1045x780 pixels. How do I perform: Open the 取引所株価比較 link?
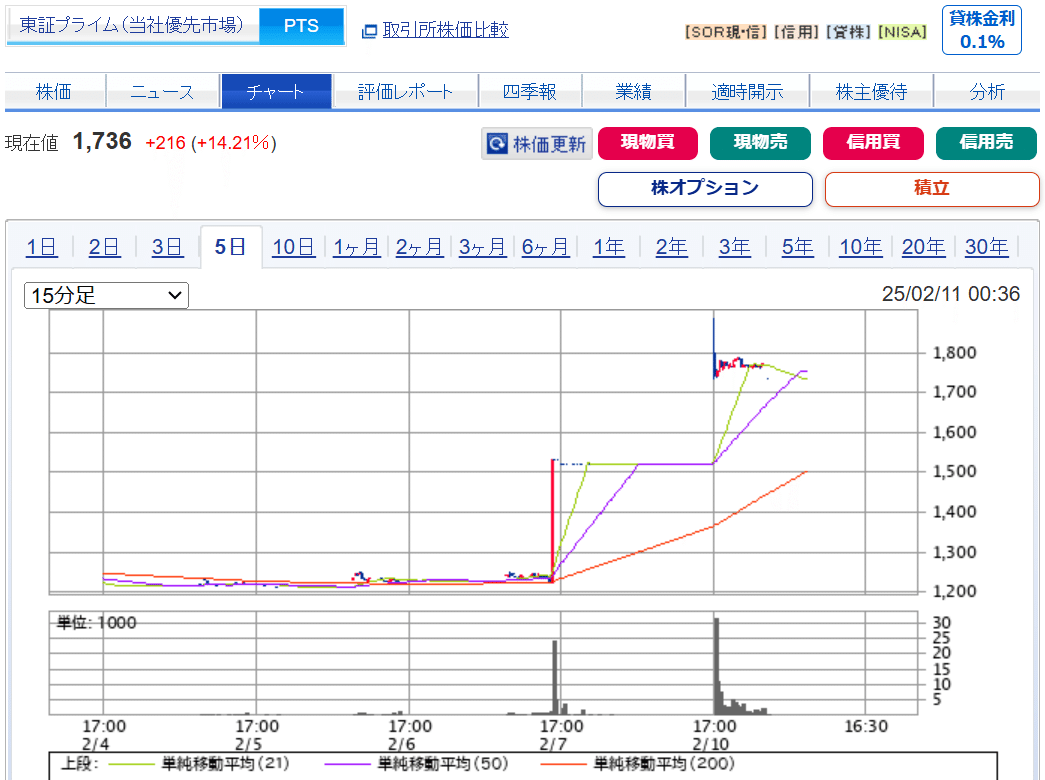[x=445, y=30]
